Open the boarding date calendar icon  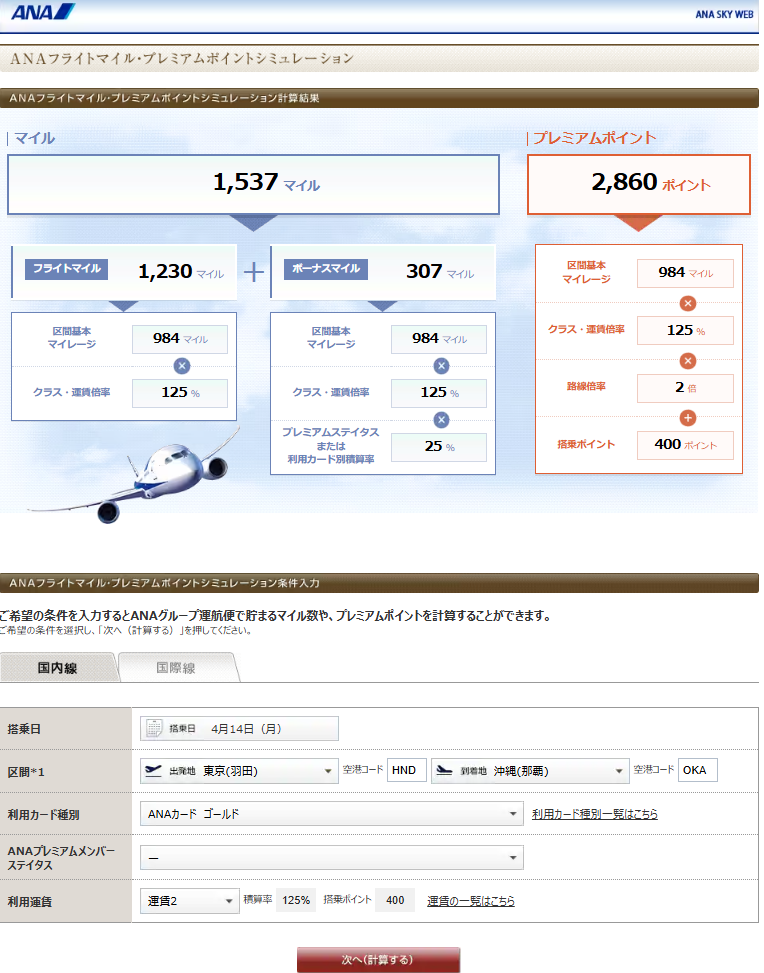coord(153,728)
